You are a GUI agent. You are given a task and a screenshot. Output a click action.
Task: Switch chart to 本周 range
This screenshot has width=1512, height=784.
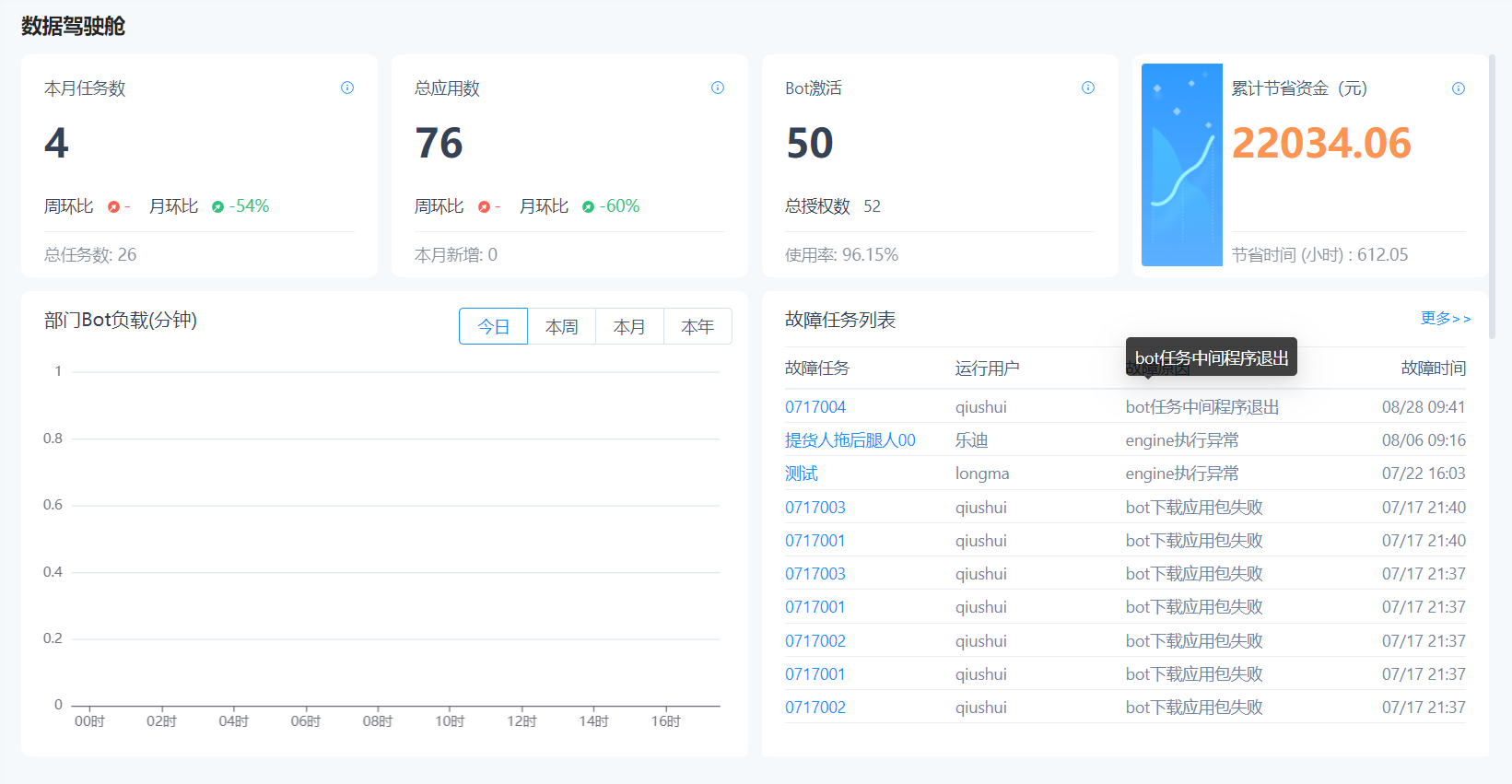click(561, 326)
